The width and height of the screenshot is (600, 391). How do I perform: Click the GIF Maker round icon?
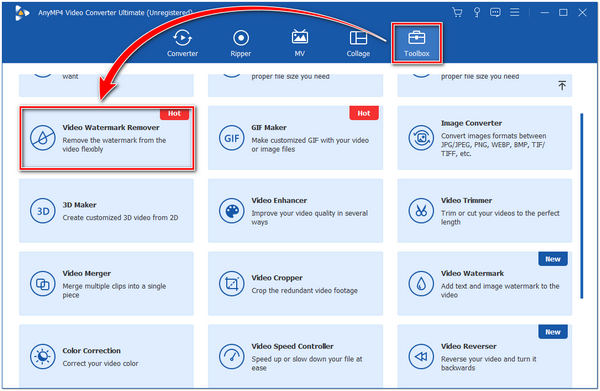(232, 138)
